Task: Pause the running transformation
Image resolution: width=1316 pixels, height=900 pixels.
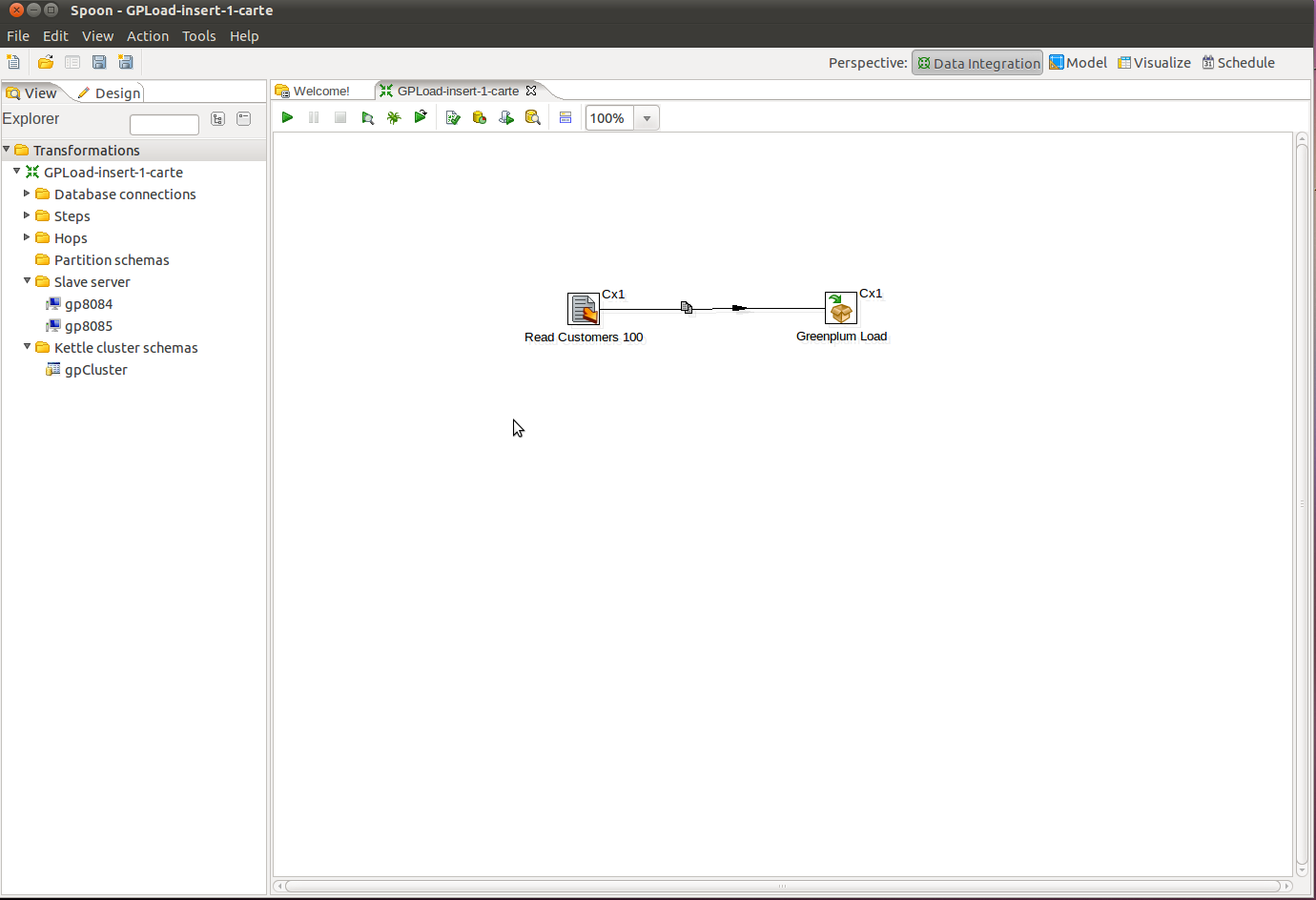Action: pyautogui.click(x=314, y=117)
